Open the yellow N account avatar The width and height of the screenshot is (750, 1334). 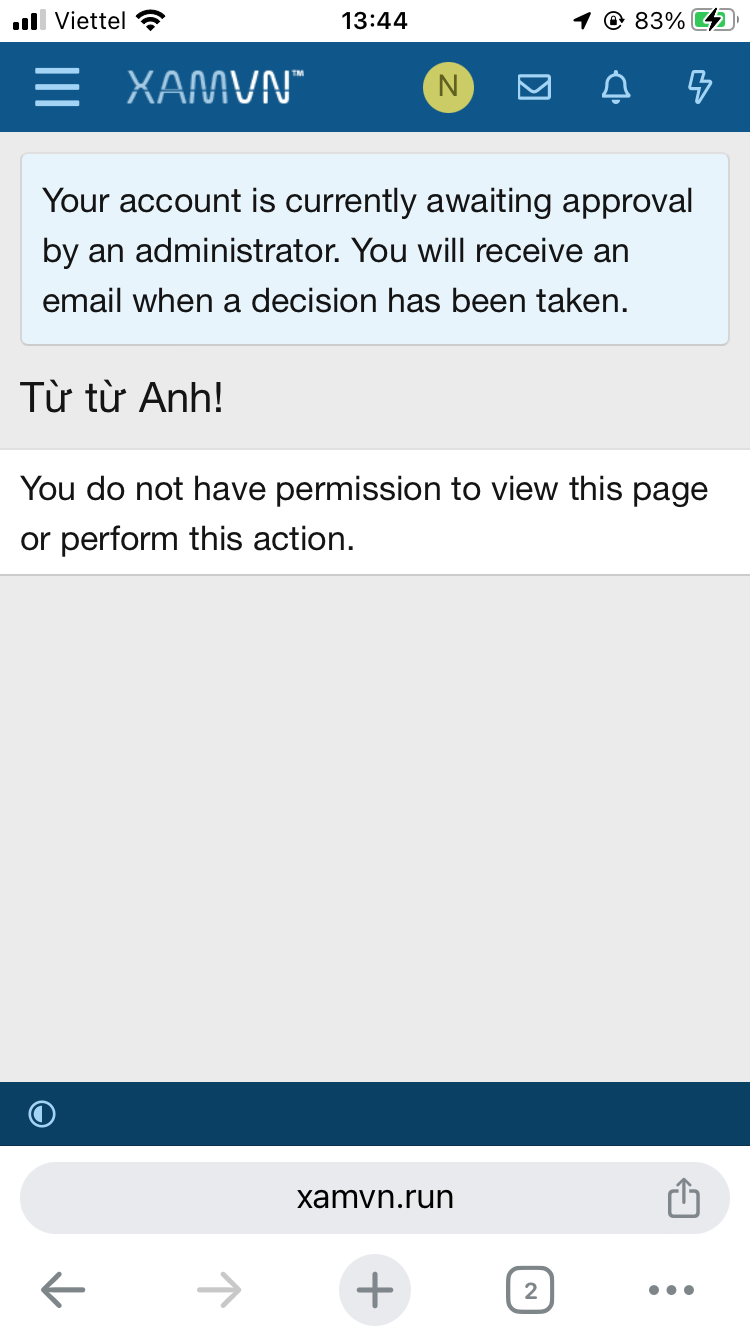pyautogui.click(x=448, y=87)
